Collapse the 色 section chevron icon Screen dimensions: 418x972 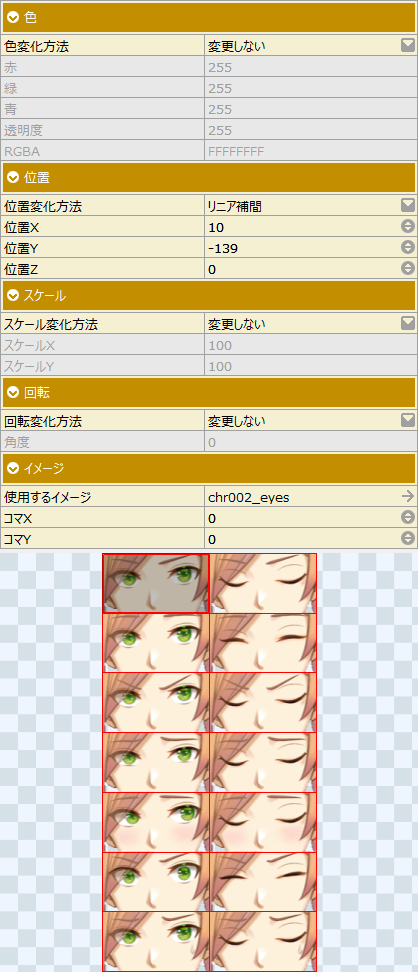pyautogui.click(x=12, y=18)
